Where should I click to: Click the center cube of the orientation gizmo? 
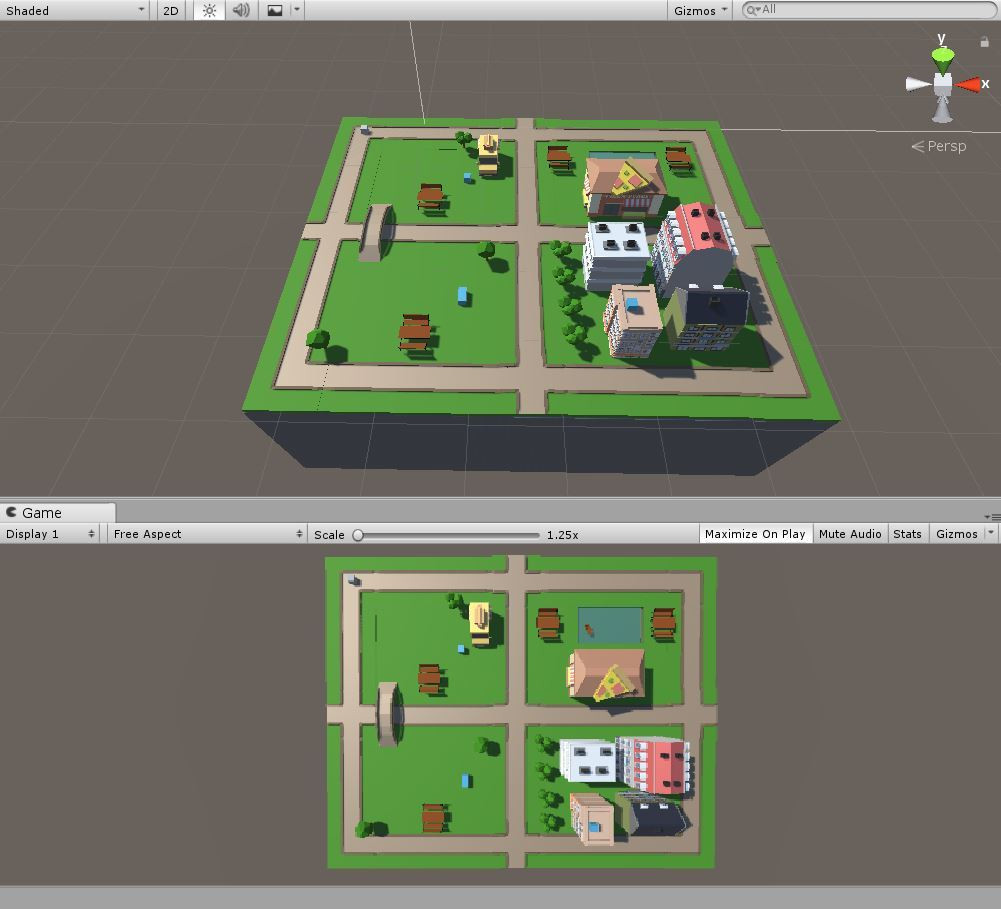(943, 84)
